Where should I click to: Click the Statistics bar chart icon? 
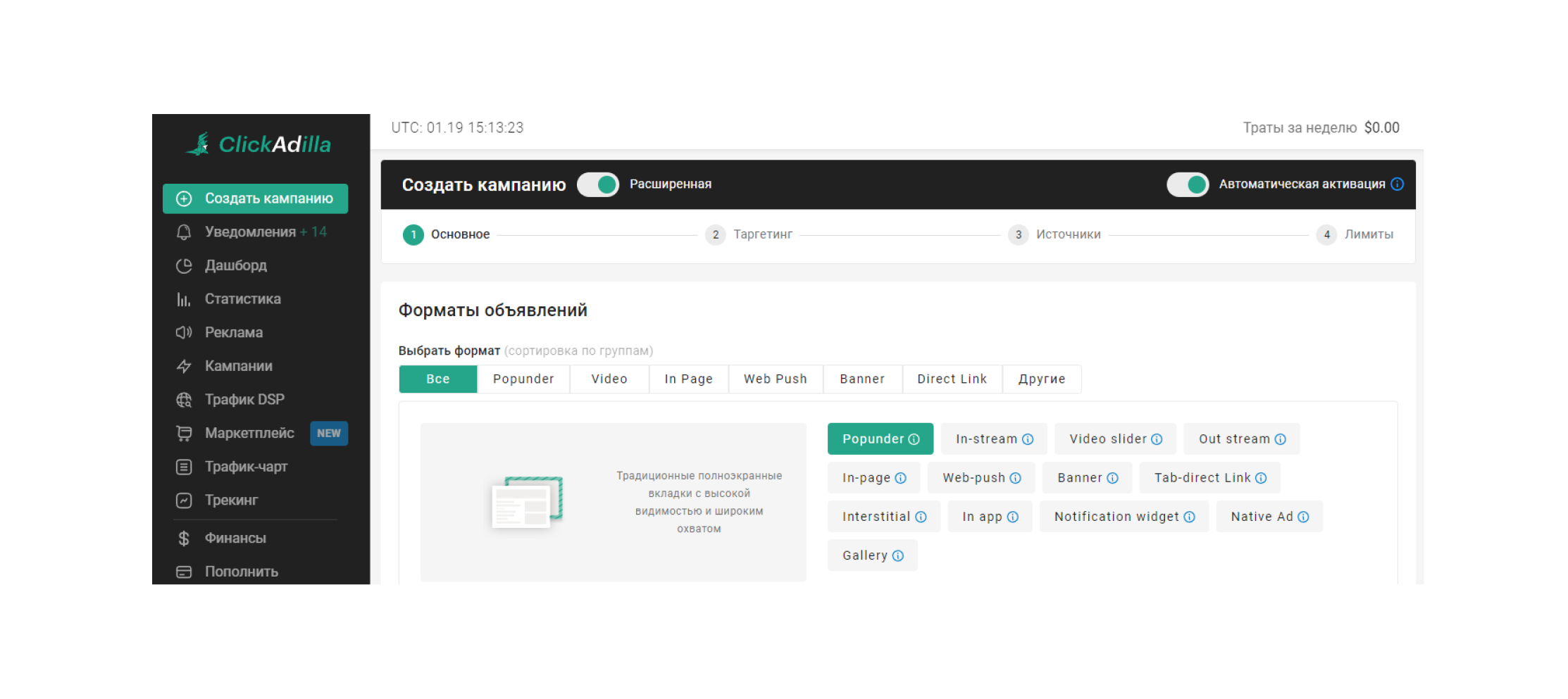pos(184,299)
